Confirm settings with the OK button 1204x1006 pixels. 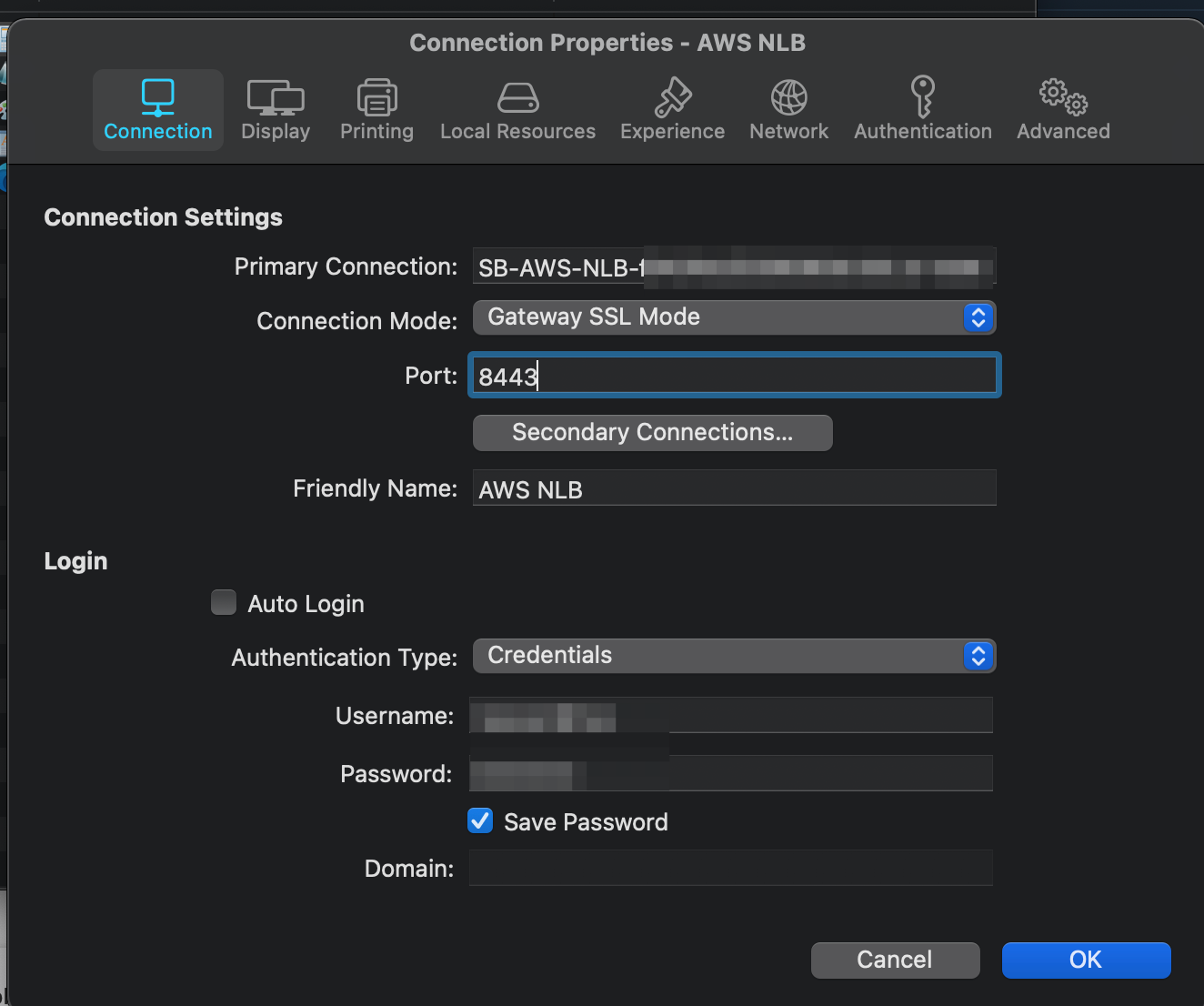1086,961
